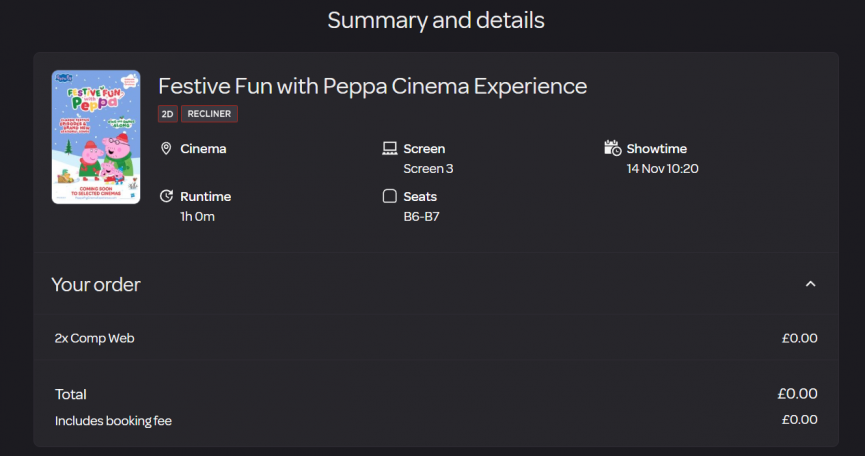
Task: Click the Screen label
Action: tap(424, 149)
